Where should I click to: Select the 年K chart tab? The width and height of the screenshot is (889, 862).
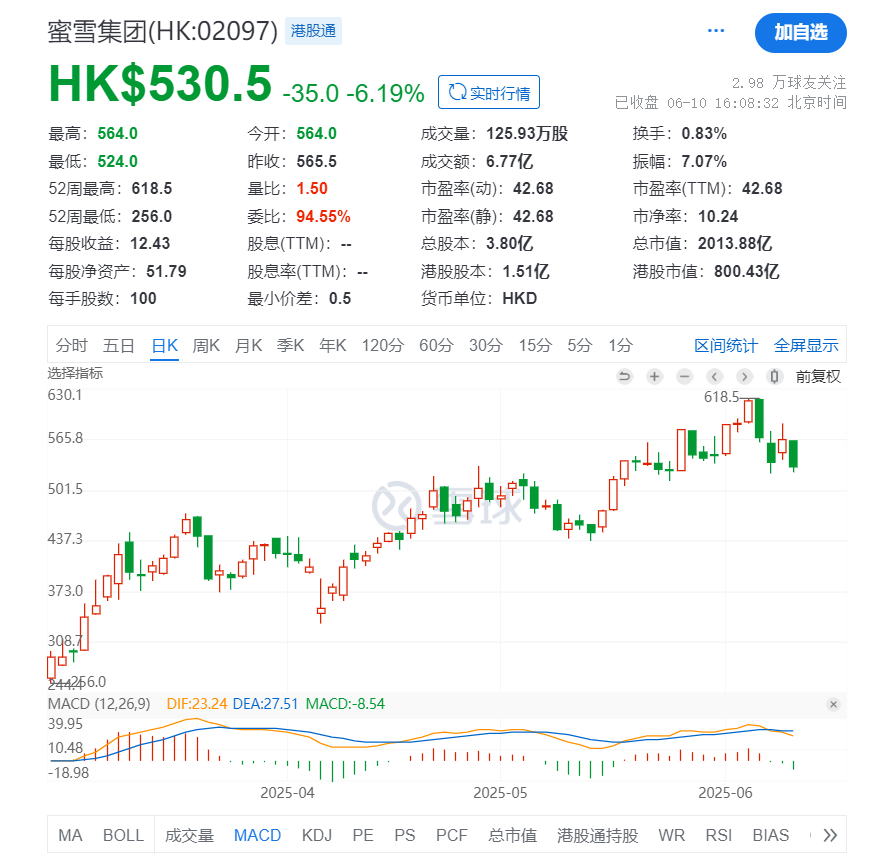[x=333, y=345]
